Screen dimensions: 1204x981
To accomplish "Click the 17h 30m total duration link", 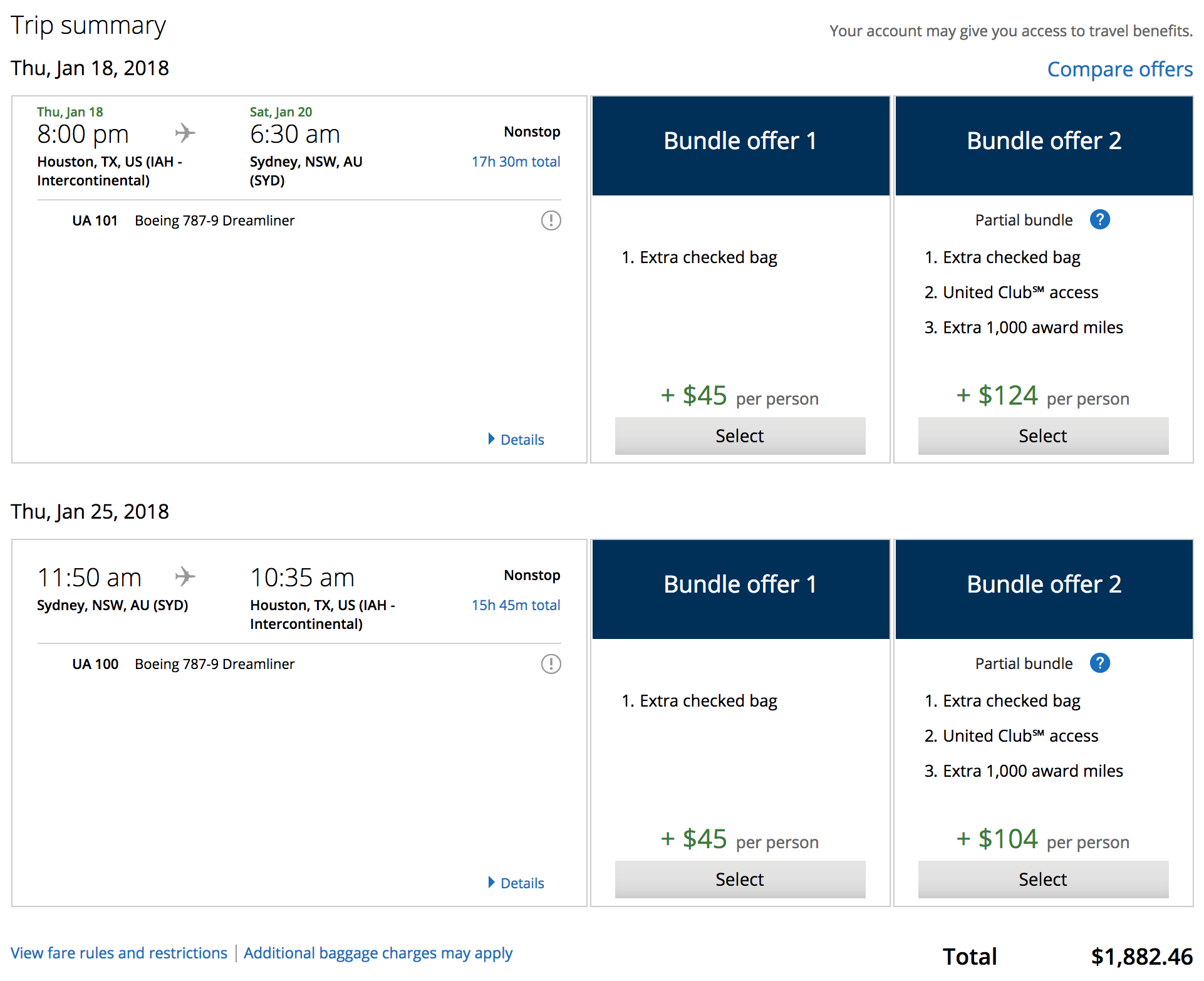I will [516, 162].
